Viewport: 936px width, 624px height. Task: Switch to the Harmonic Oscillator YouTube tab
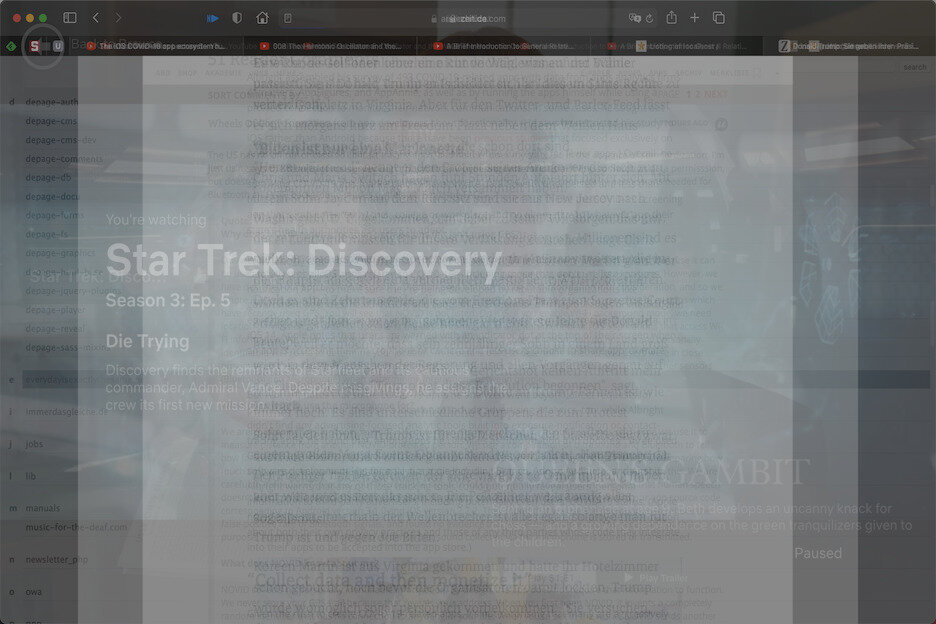pos(331,46)
